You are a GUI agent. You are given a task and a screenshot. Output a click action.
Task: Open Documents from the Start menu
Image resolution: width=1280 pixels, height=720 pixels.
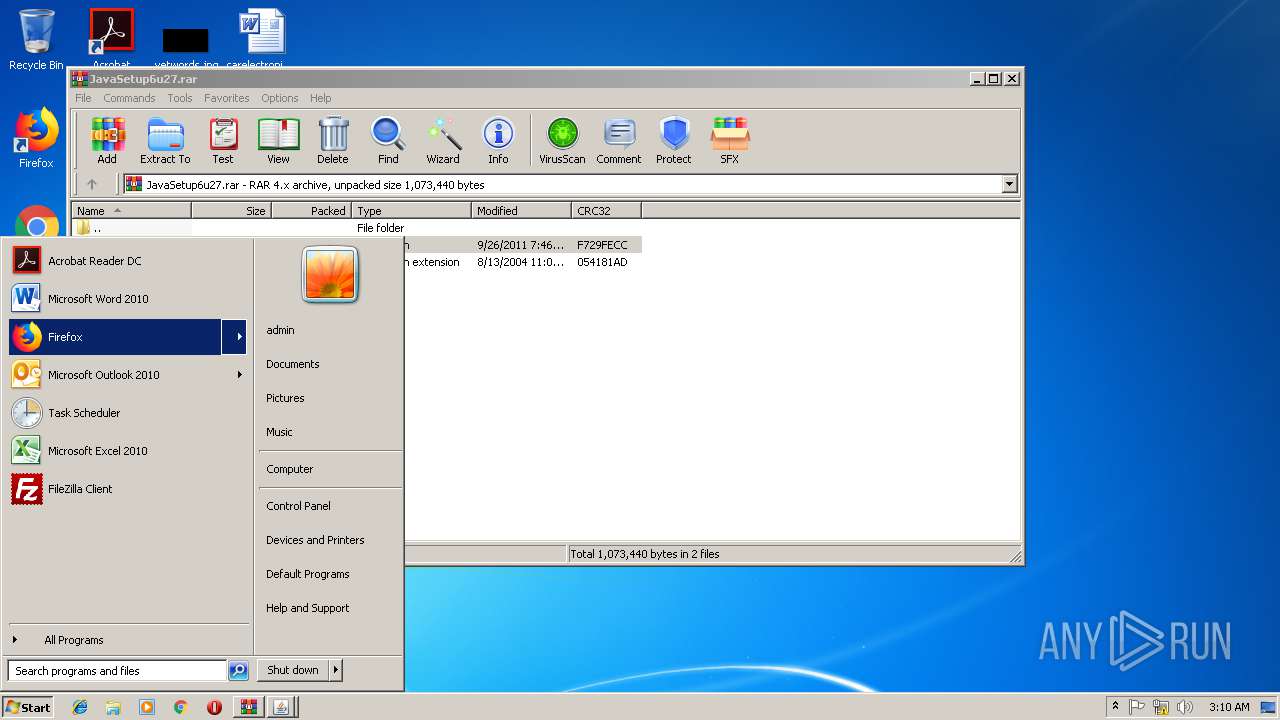click(x=292, y=364)
